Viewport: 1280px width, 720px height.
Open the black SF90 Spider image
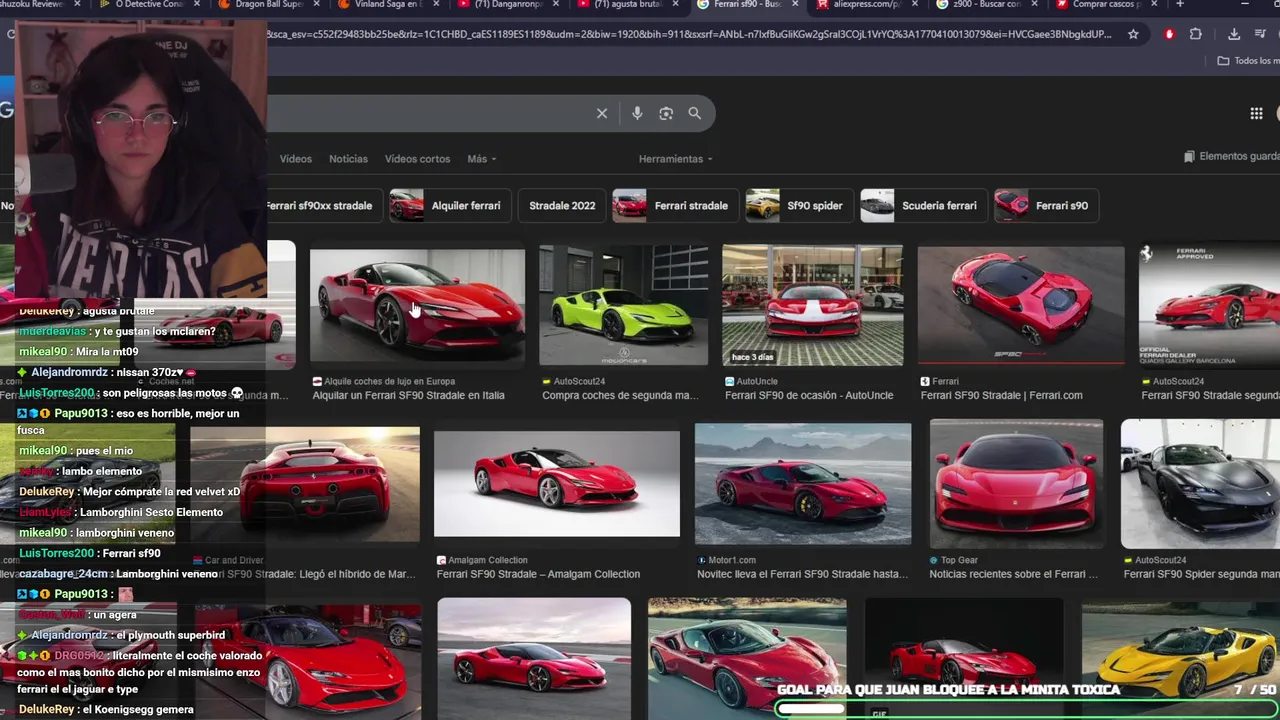[1200, 484]
